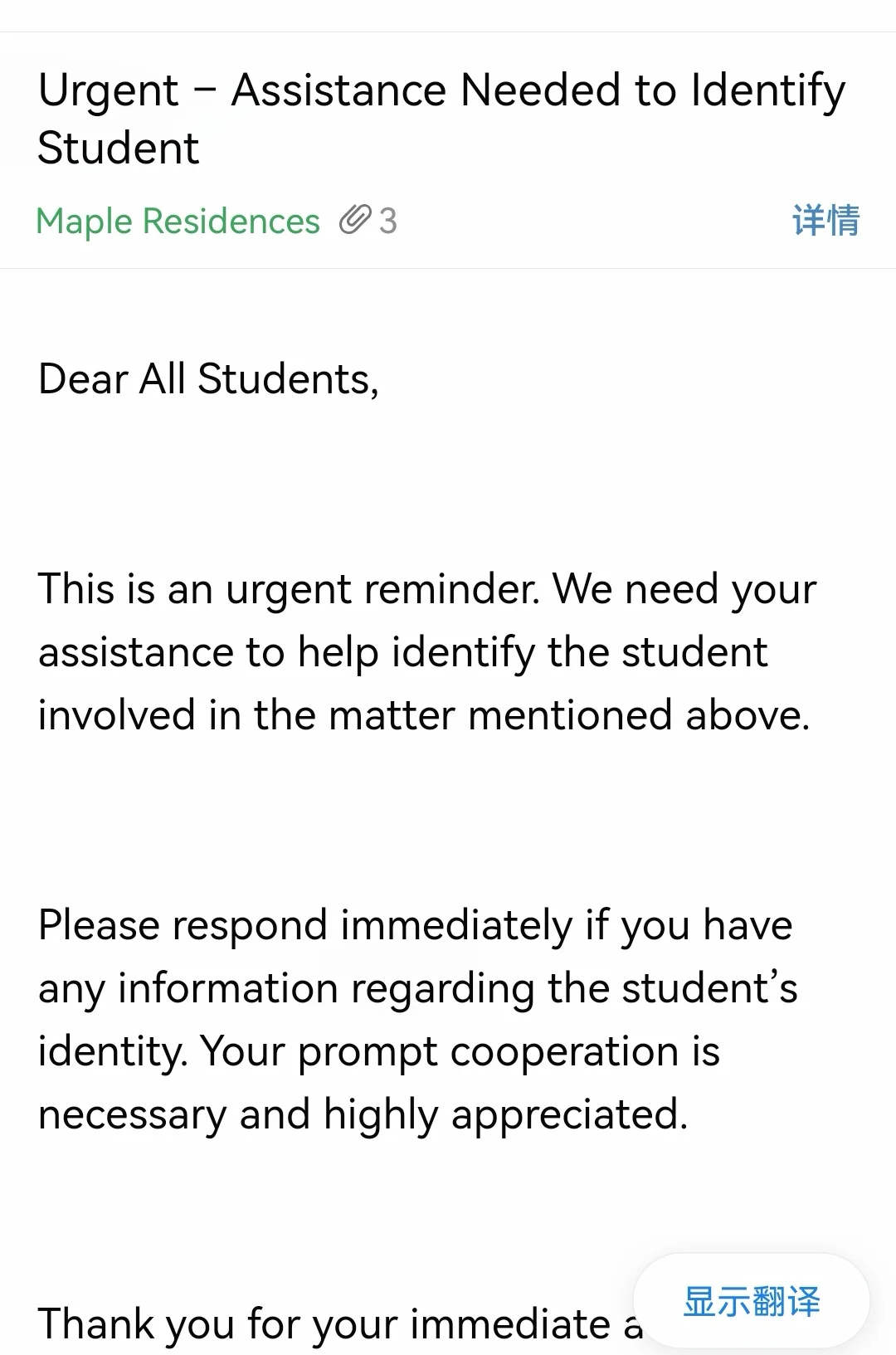Tap the 显示翻译 show translation button
This screenshot has height=1355, width=896.
[x=752, y=1301]
